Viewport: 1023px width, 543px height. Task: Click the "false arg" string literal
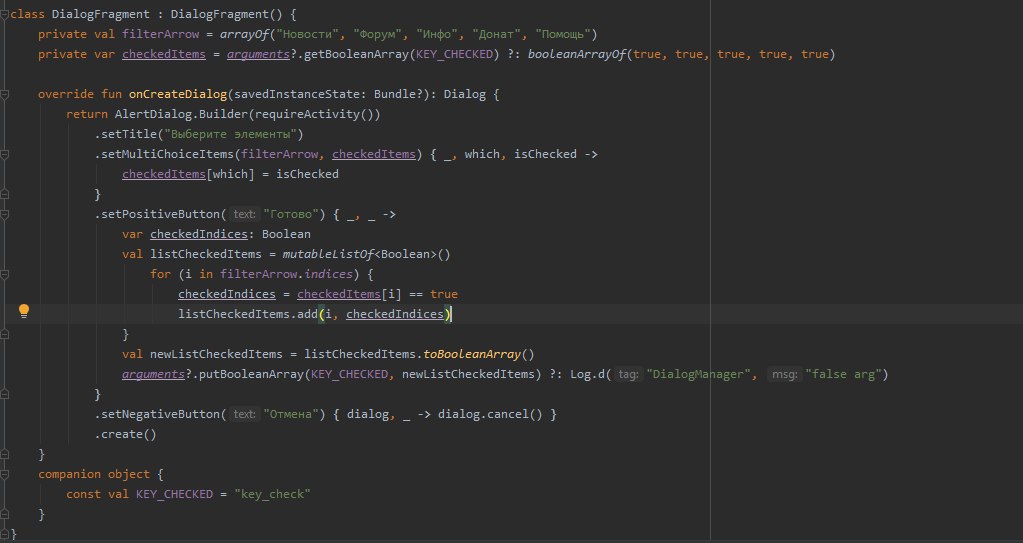pyautogui.click(x=843, y=374)
